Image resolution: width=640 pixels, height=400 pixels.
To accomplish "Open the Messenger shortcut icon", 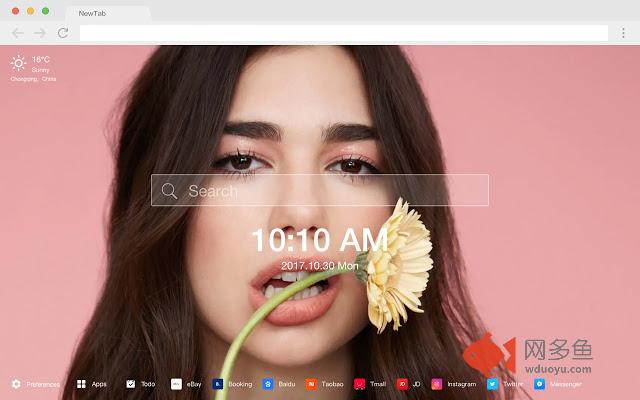I will pos(540,384).
